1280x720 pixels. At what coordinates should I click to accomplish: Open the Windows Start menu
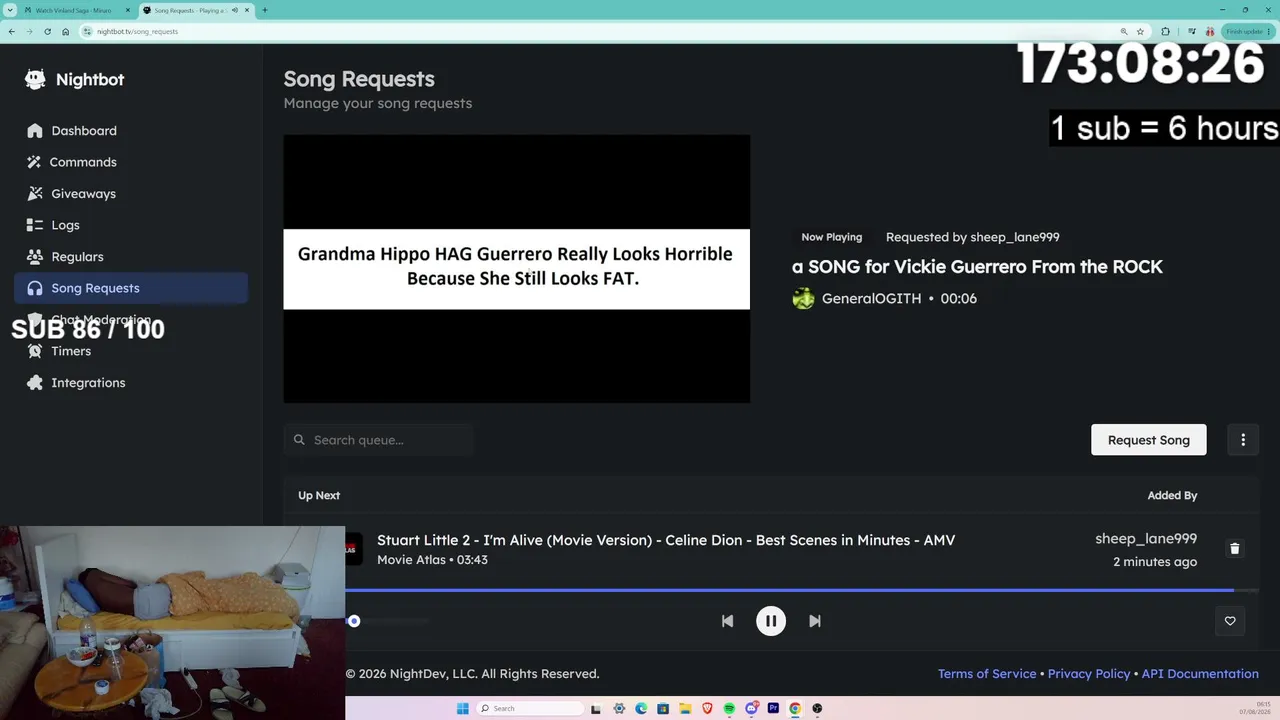pos(462,708)
